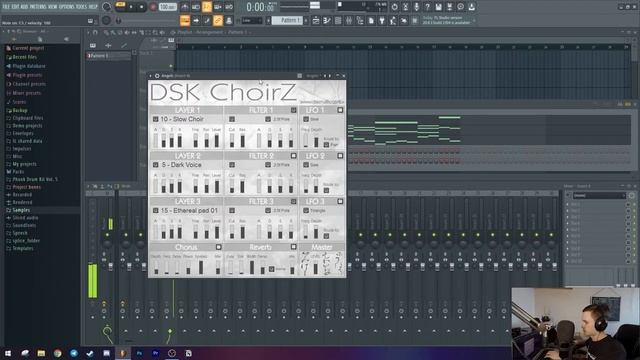The height and width of the screenshot is (360, 640).
Task: Toggle wait for input to start playing
Action: coord(196,7)
